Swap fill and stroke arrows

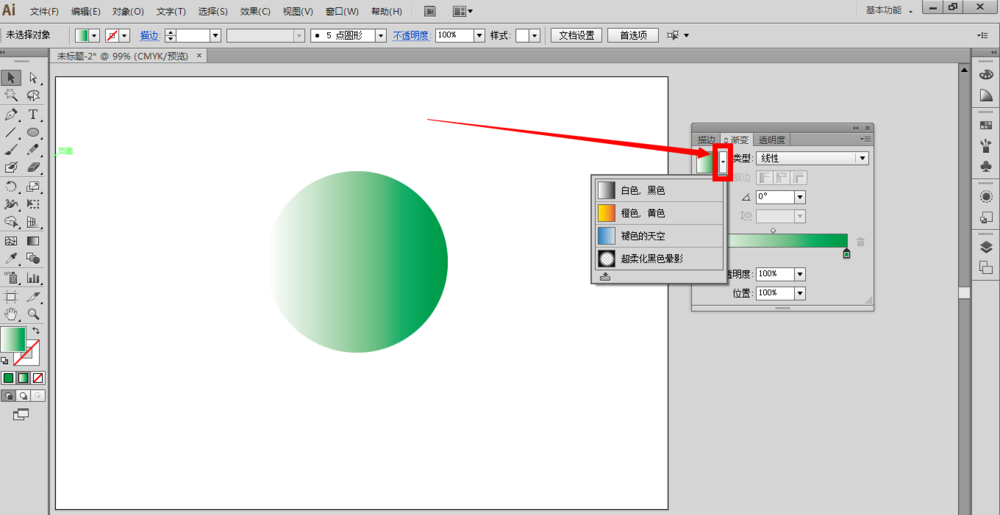point(36,331)
